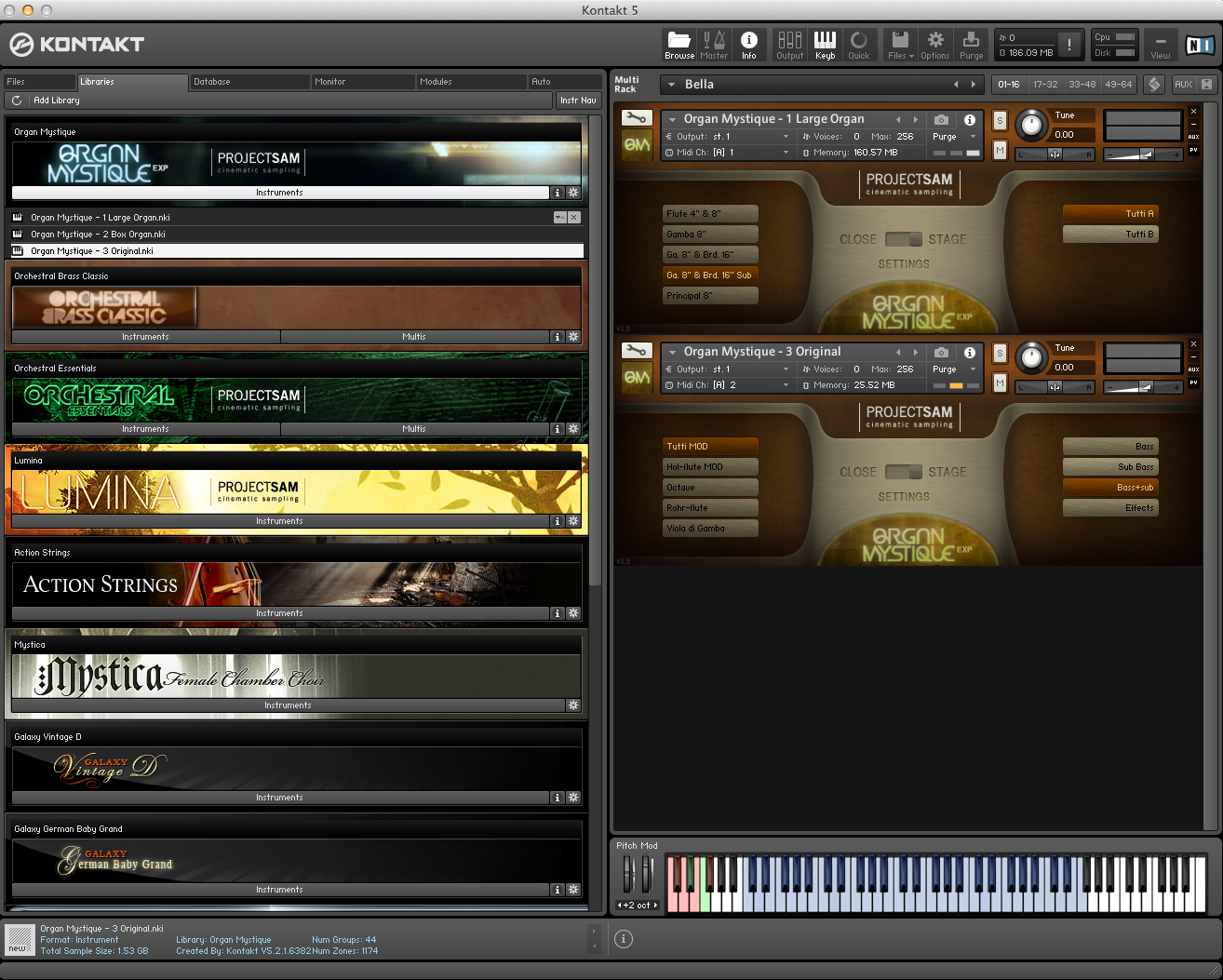This screenshot has width=1223, height=980.
Task: Click info icon for Action Strings library
Action: click(x=558, y=613)
